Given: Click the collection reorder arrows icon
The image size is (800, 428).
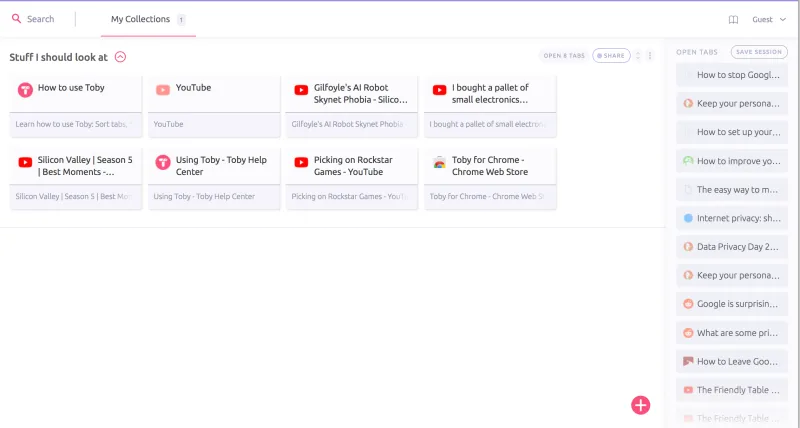Looking at the screenshot, I should 638,56.
